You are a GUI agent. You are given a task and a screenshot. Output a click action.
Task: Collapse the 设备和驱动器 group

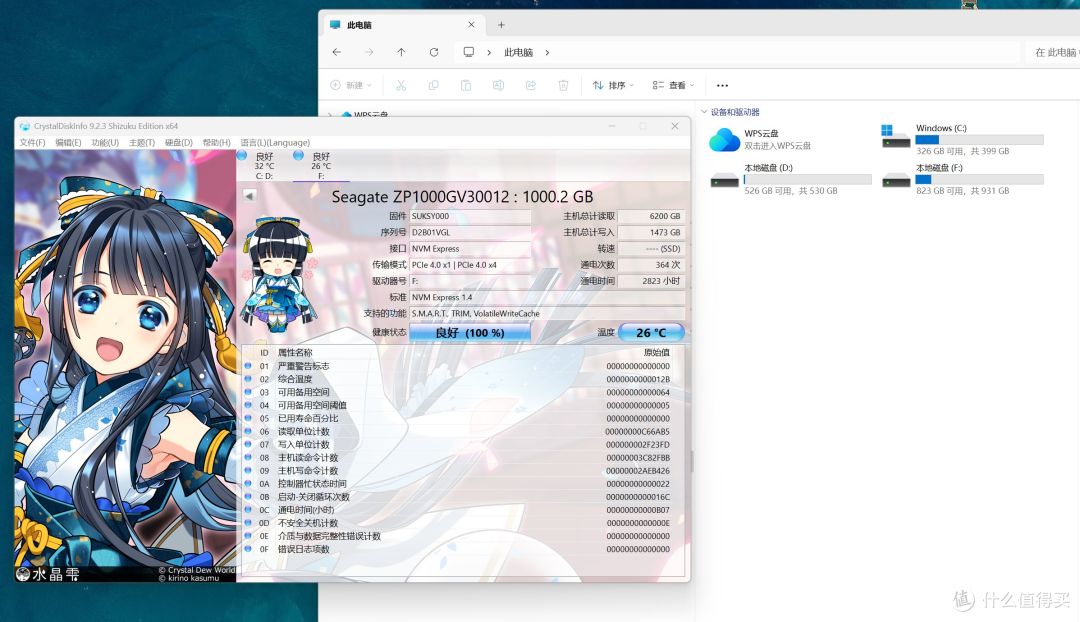[704, 112]
